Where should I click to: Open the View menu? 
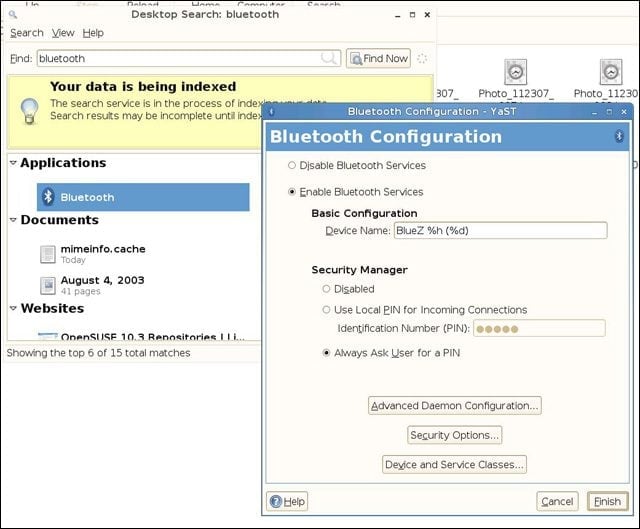point(63,33)
